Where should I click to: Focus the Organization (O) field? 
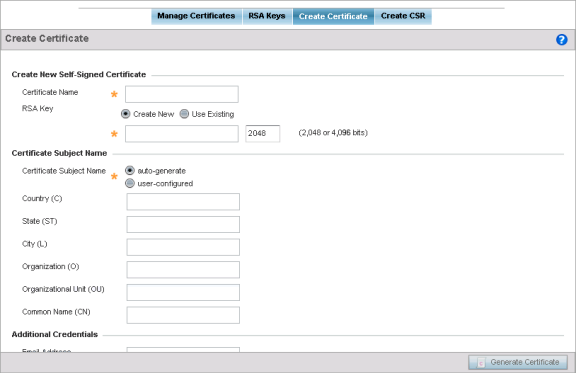pyautogui.click(x=183, y=270)
